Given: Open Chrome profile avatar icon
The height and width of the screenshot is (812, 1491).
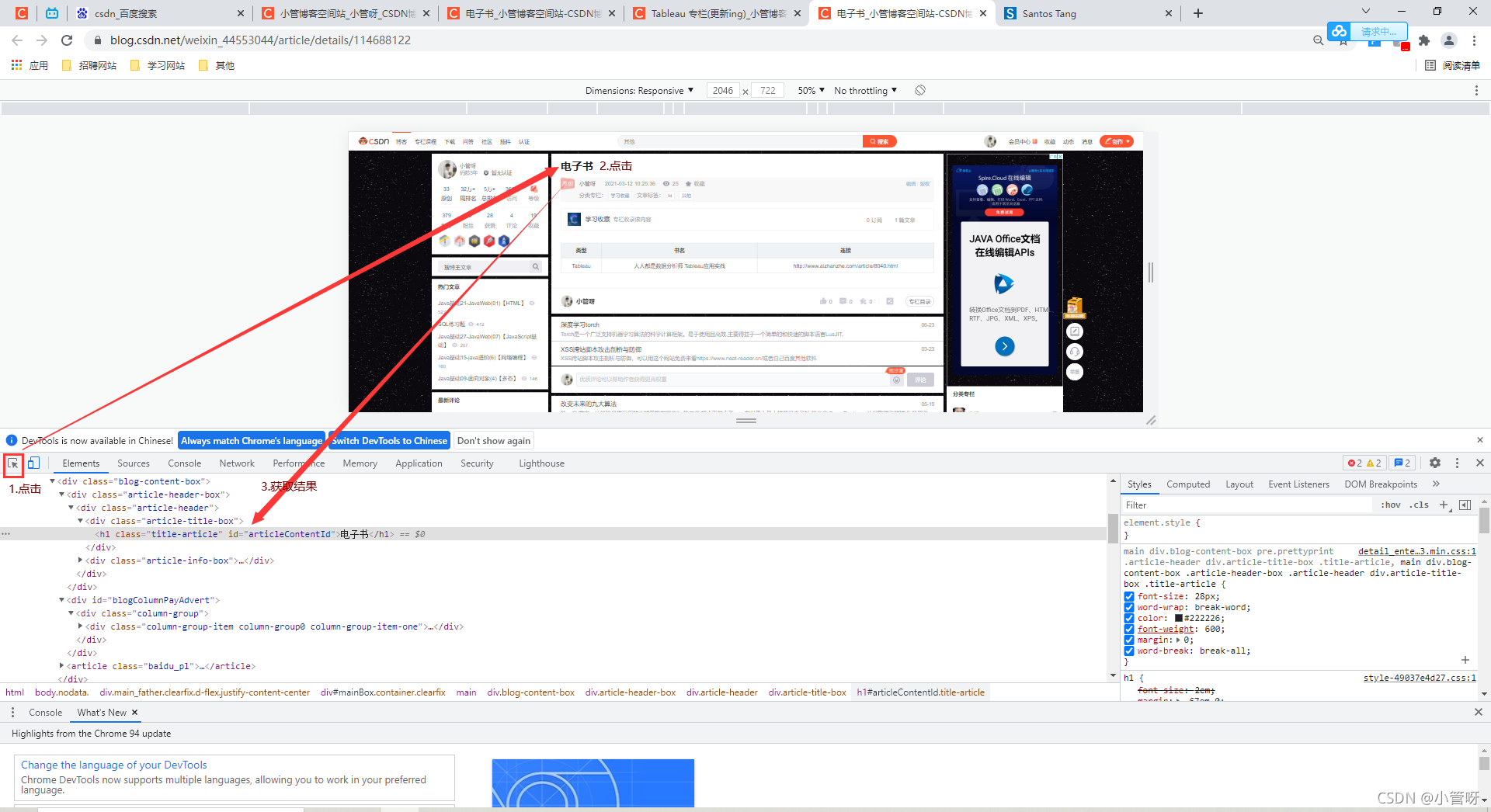Looking at the screenshot, I should 1449,40.
